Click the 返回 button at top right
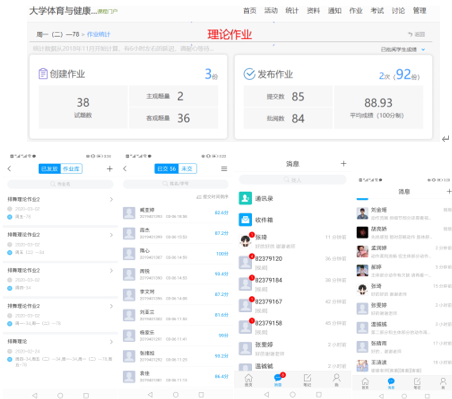This screenshot has width=452, height=399. (417, 34)
